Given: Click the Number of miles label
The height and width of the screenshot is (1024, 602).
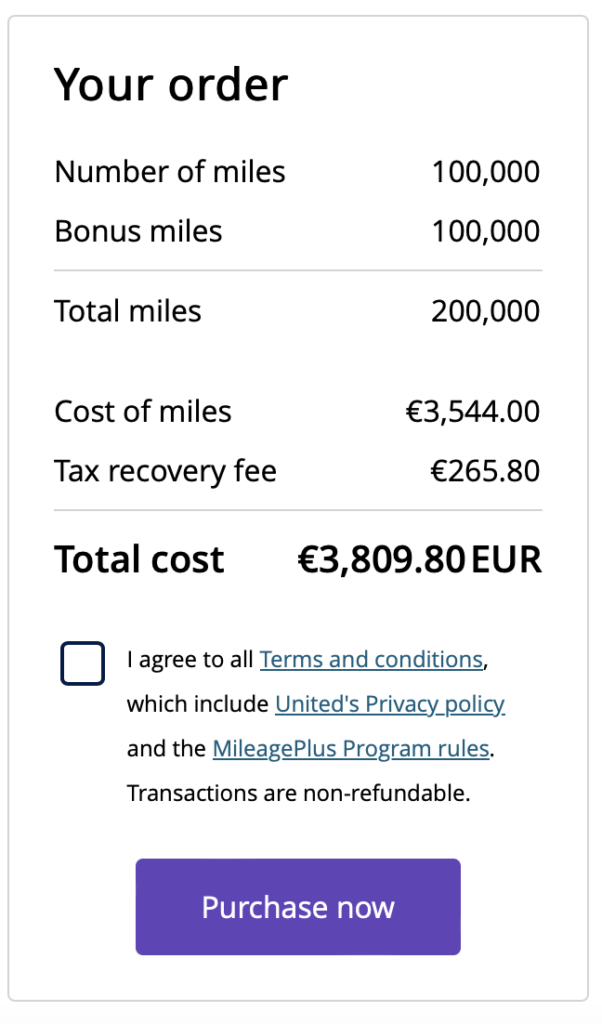Looking at the screenshot, I should pos(170,172).
